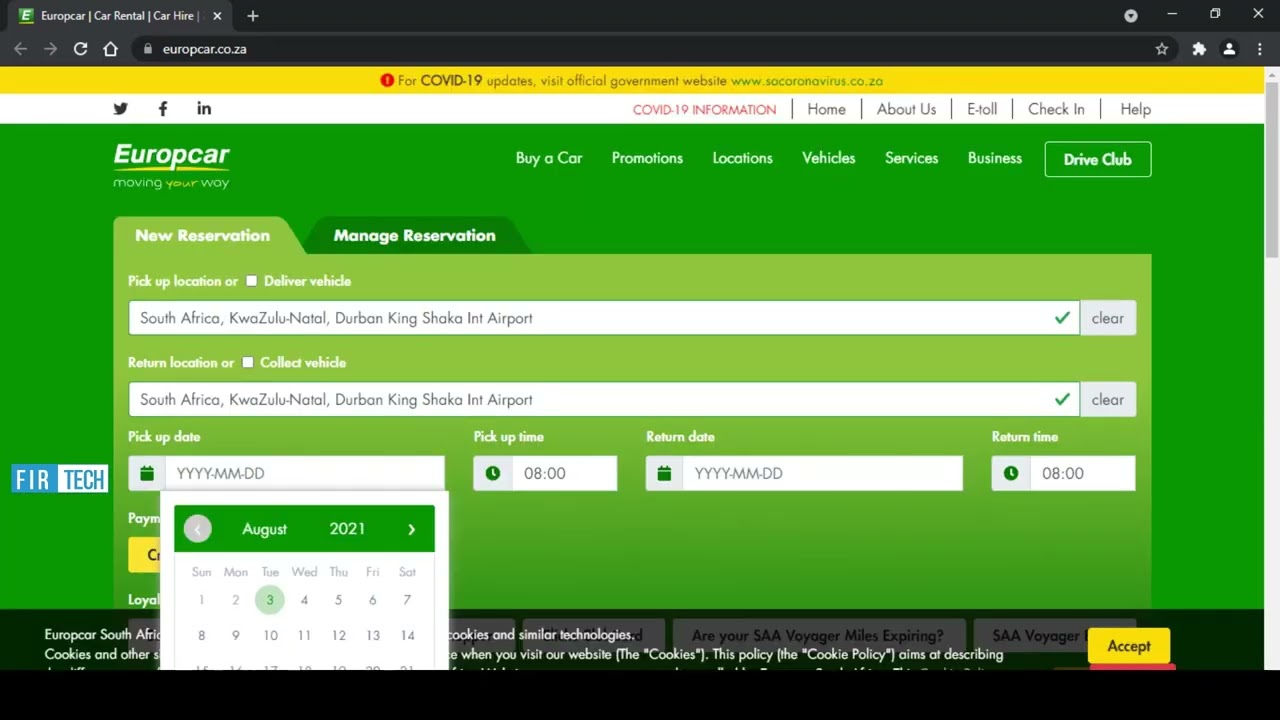
Task: Go to previous month in calendar
Action: (197, 529)
